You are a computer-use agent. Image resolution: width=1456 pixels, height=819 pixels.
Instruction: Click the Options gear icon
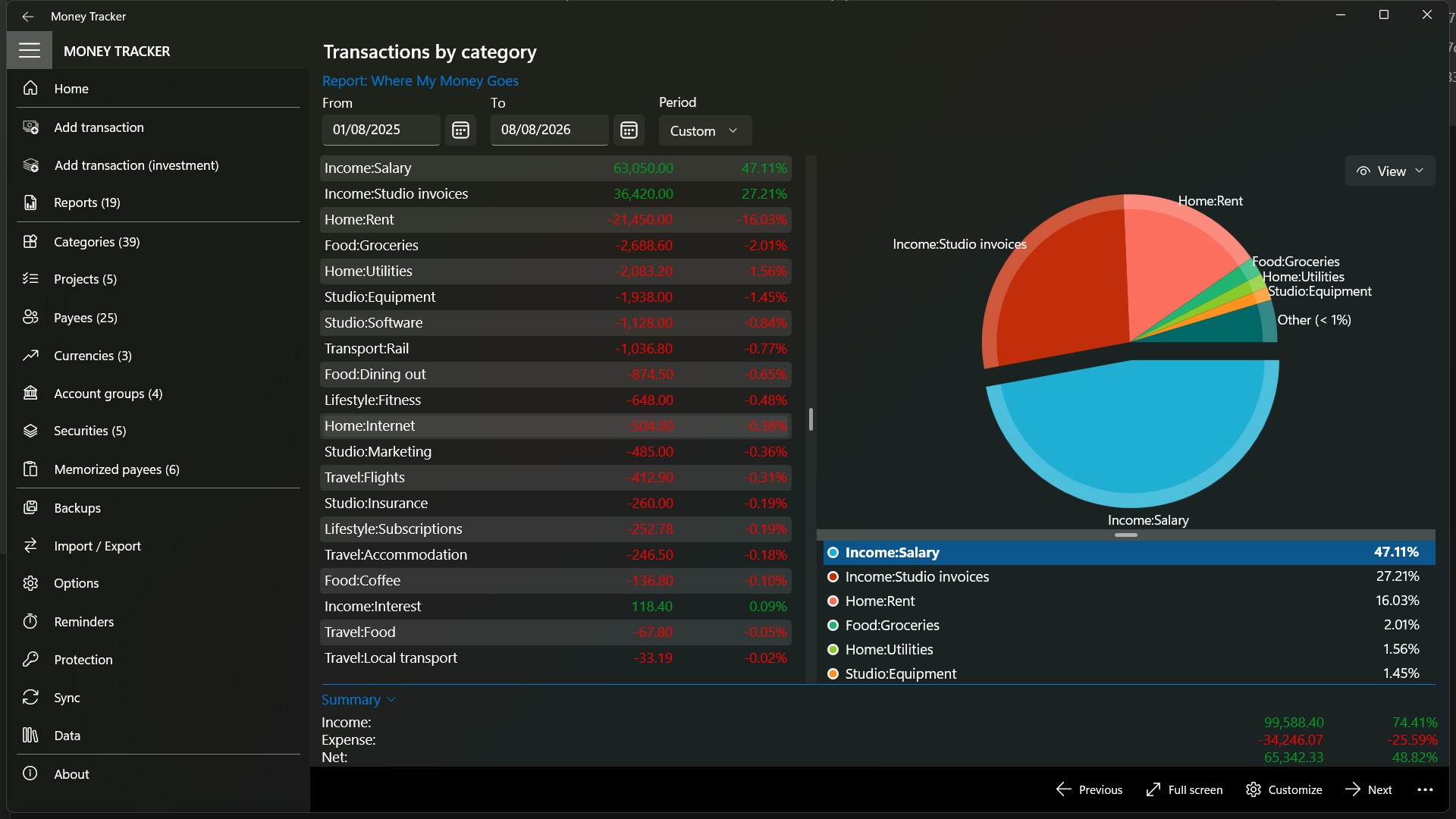coord(30,583)
